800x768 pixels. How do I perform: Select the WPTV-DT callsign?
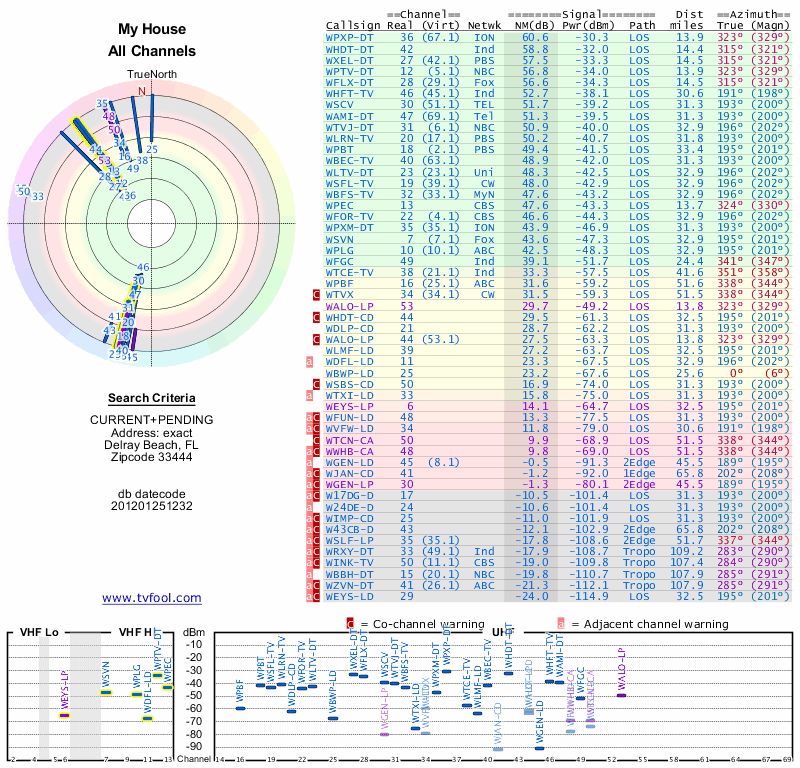(349, 71)
